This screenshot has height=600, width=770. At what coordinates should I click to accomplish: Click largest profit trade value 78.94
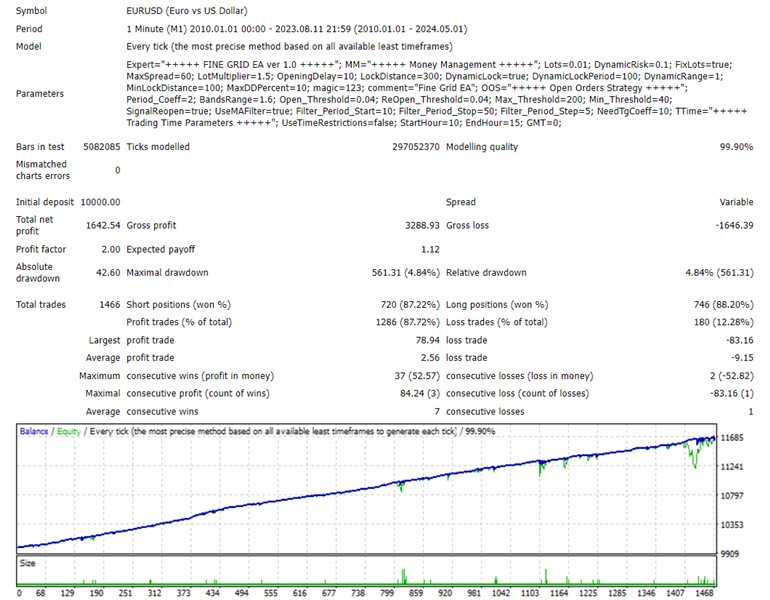[x=427, y=340]
